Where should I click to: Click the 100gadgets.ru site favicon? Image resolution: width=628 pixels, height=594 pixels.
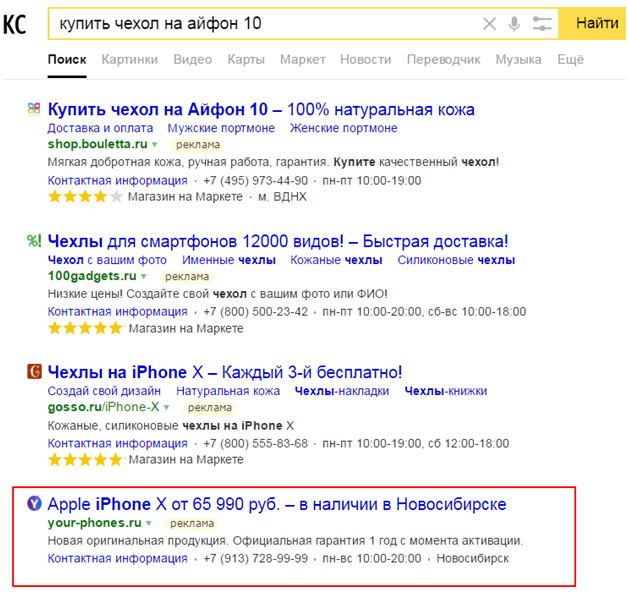pos(34,241)
